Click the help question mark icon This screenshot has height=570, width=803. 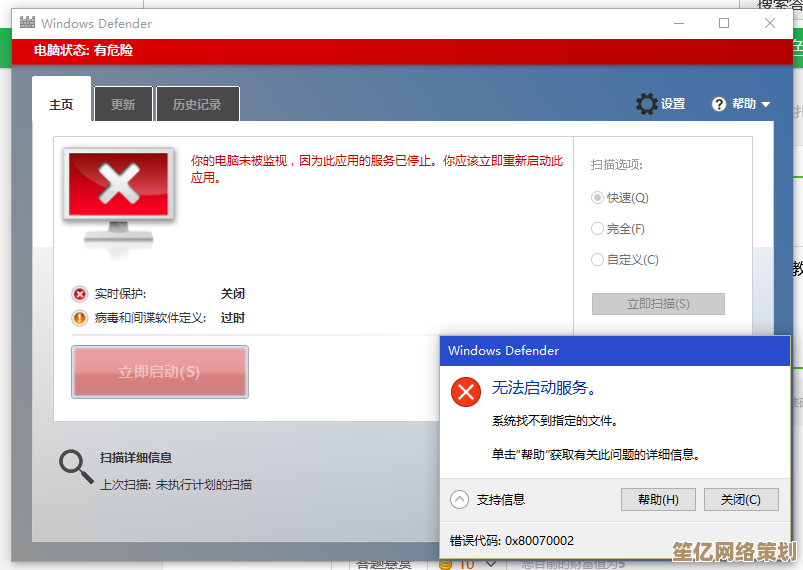pyautogui.click(x=719, y=104)
